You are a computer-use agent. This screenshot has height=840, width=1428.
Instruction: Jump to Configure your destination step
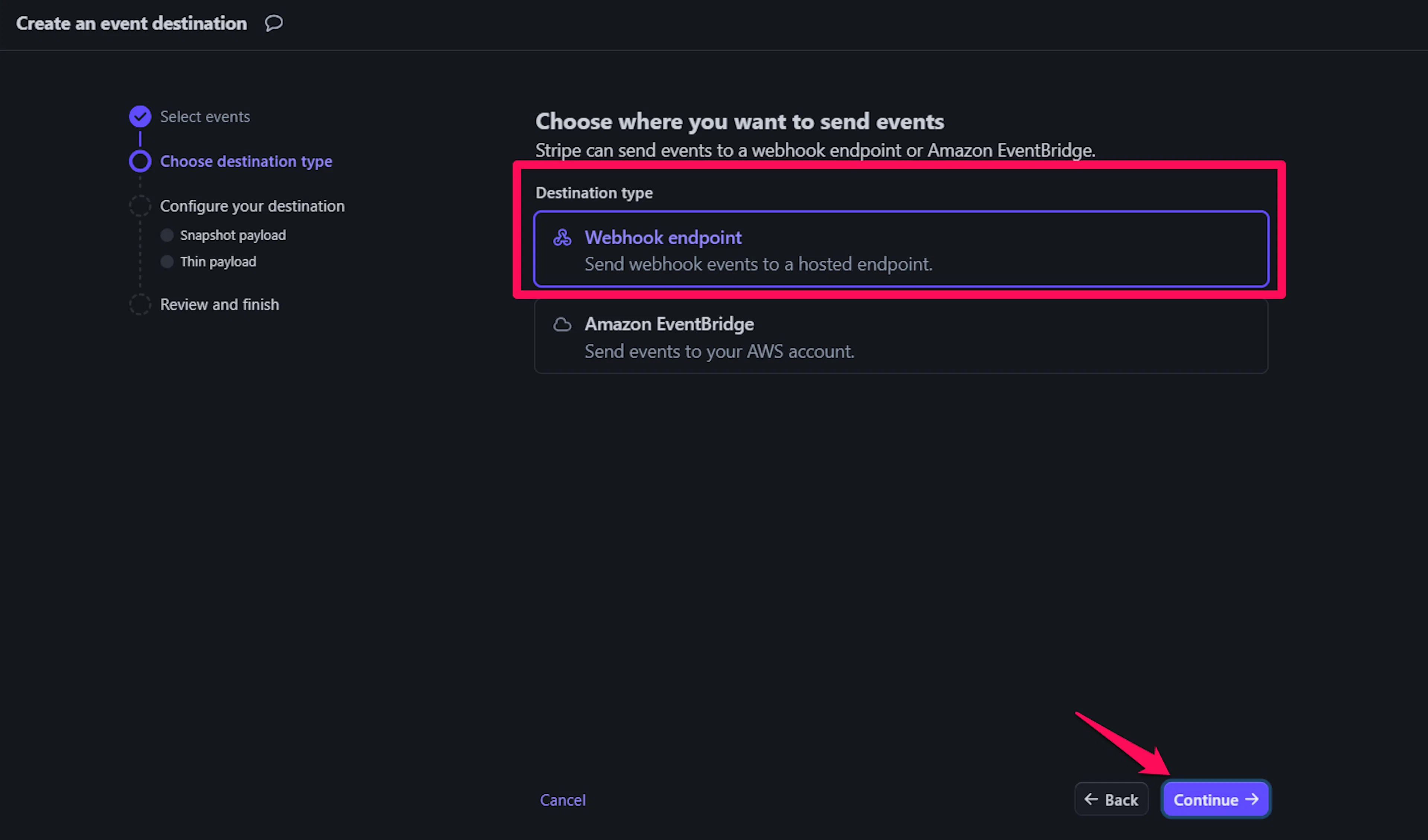coord(252,206)
